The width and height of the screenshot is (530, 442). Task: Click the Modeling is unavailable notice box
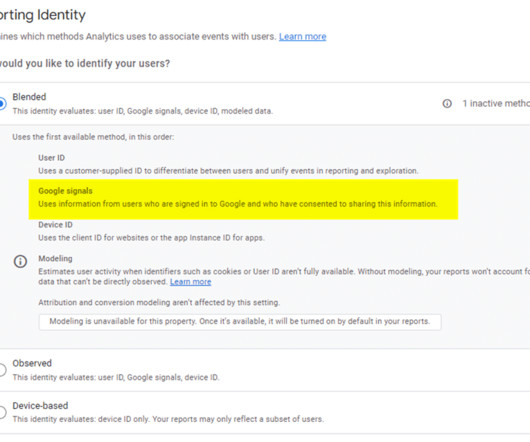click(x=240, y=322)
